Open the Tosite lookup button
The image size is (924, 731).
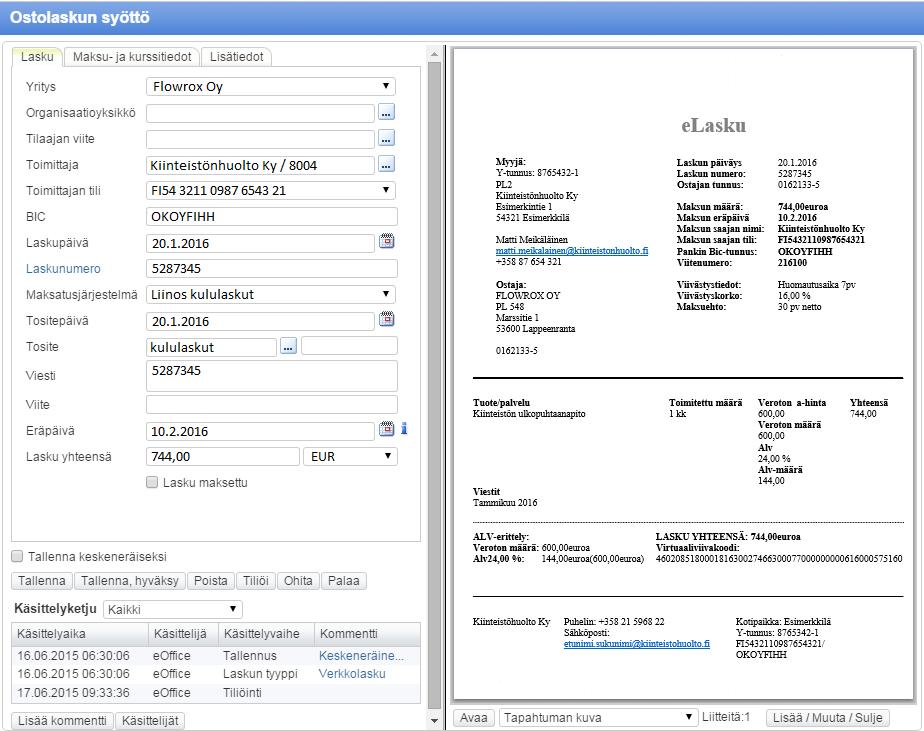point(288,347)
